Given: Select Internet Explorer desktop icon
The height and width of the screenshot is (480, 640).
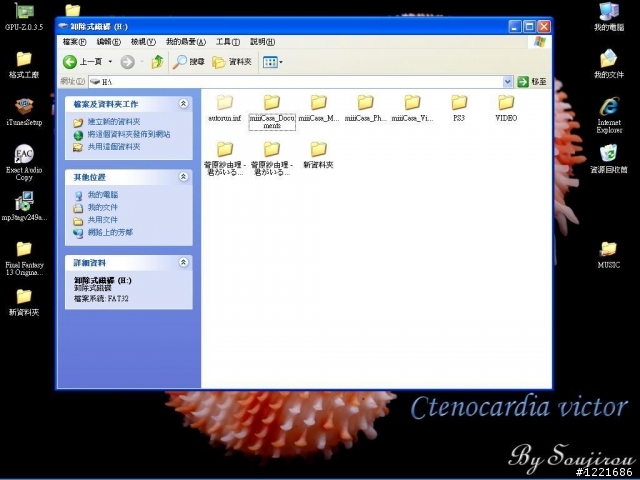Looking at the screenshot, I should point(609,116).
